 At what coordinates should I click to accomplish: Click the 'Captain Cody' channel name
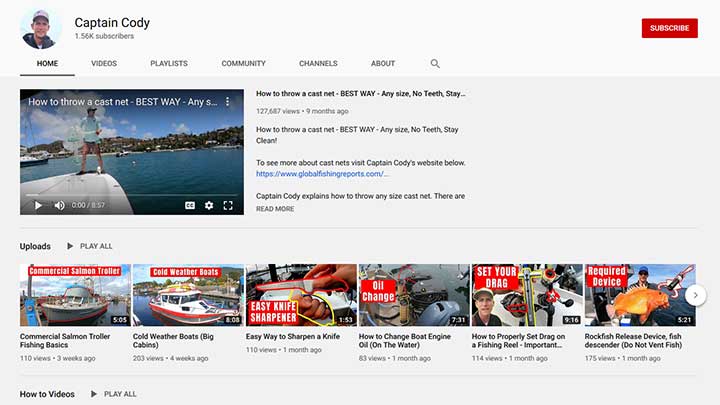(112, 22)
